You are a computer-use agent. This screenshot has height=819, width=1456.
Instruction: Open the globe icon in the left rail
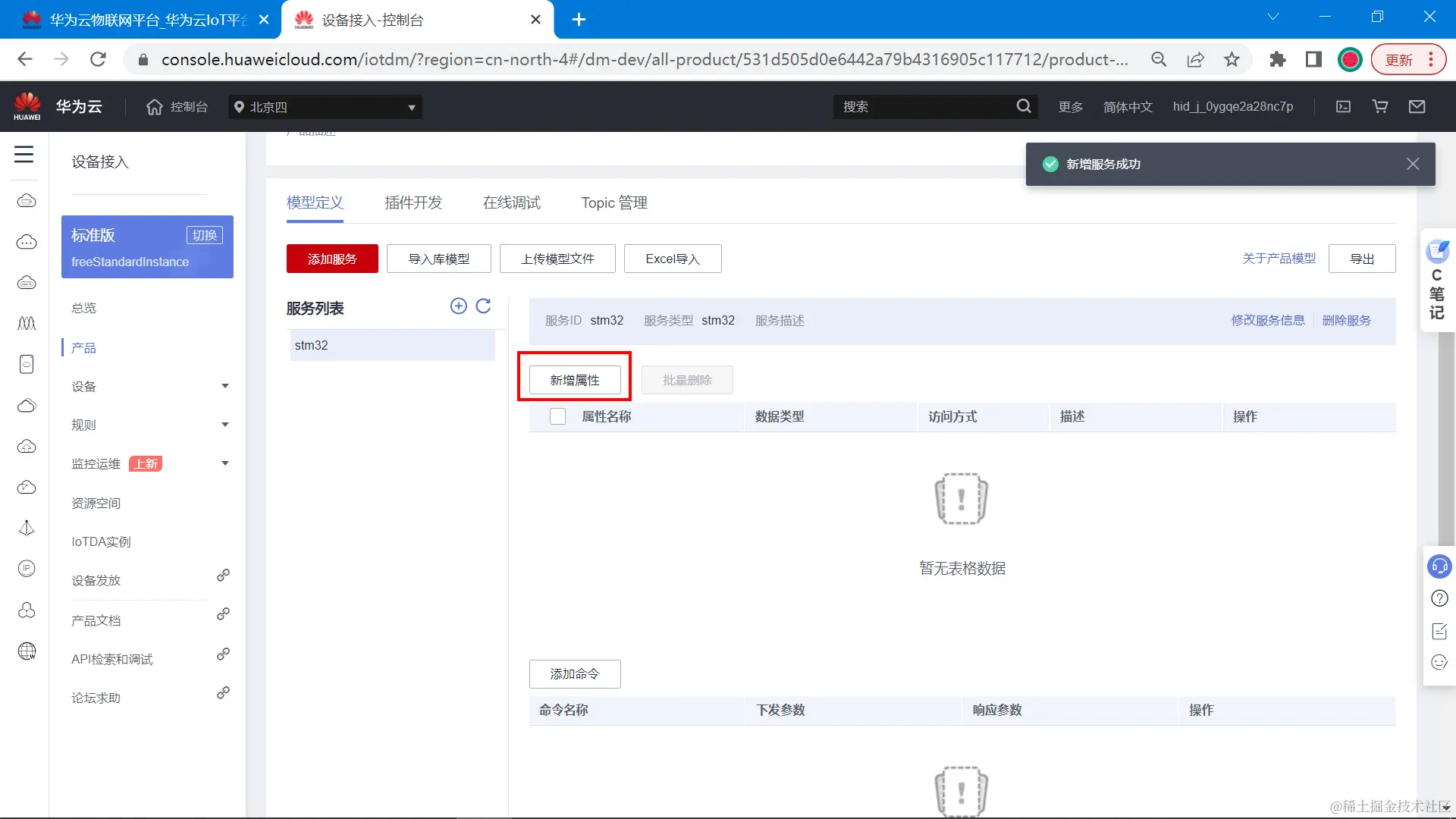[x=27, y=651]
